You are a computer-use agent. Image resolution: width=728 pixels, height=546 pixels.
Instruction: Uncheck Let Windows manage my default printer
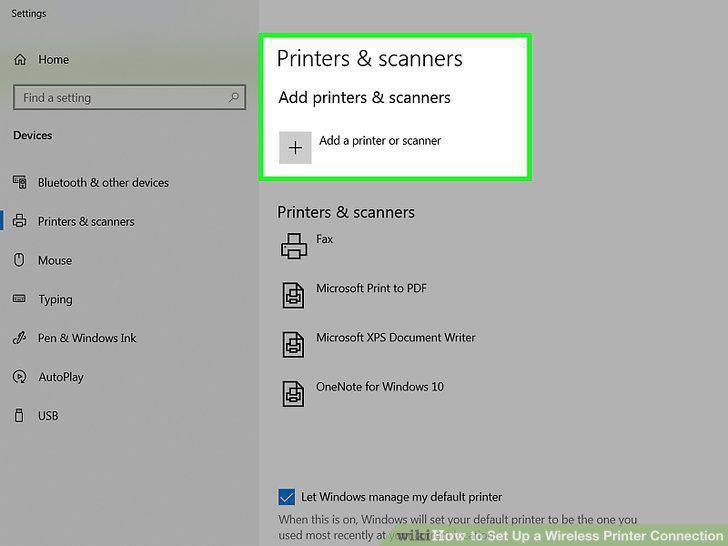(286, 497)
